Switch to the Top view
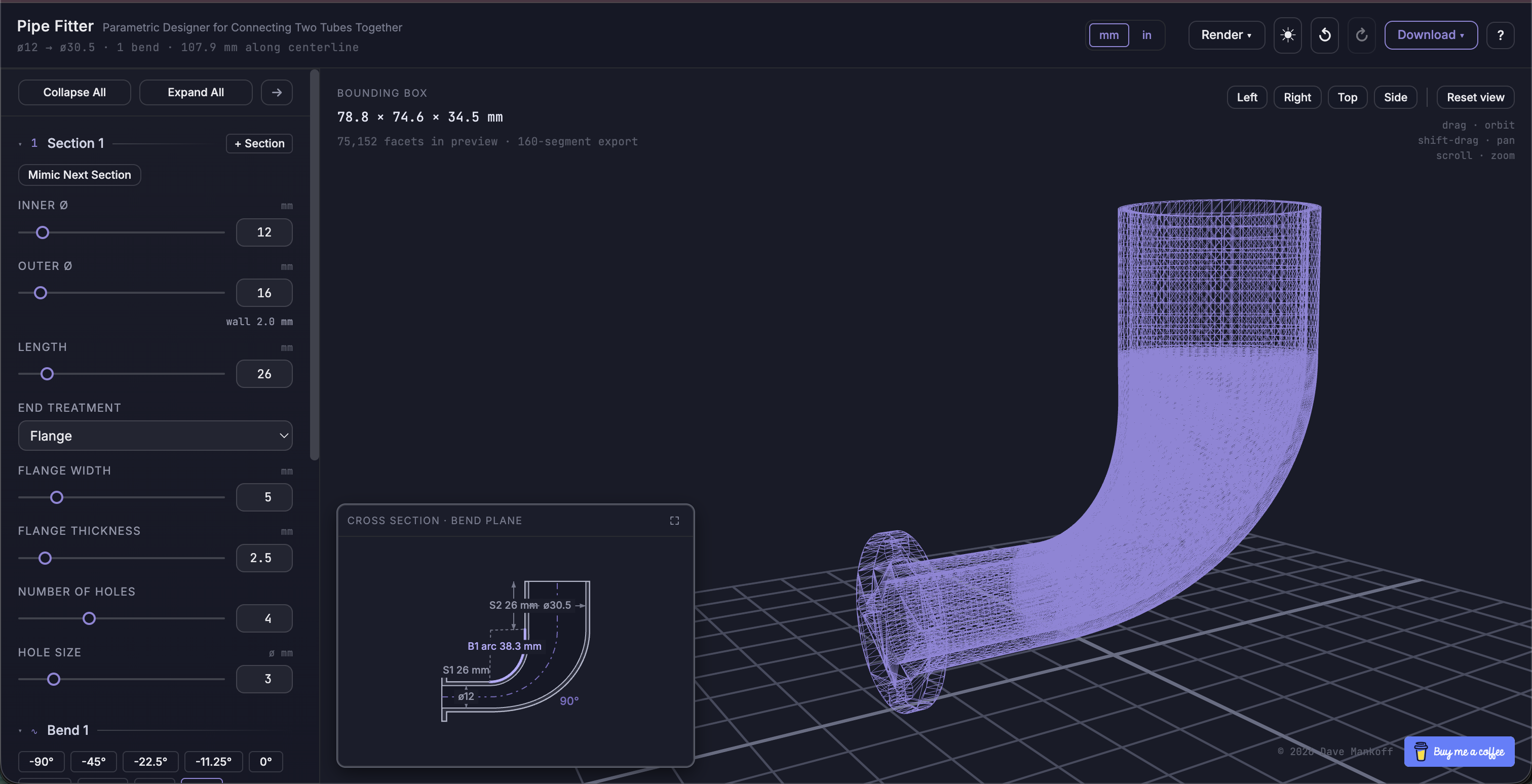 pos(1347,97)
